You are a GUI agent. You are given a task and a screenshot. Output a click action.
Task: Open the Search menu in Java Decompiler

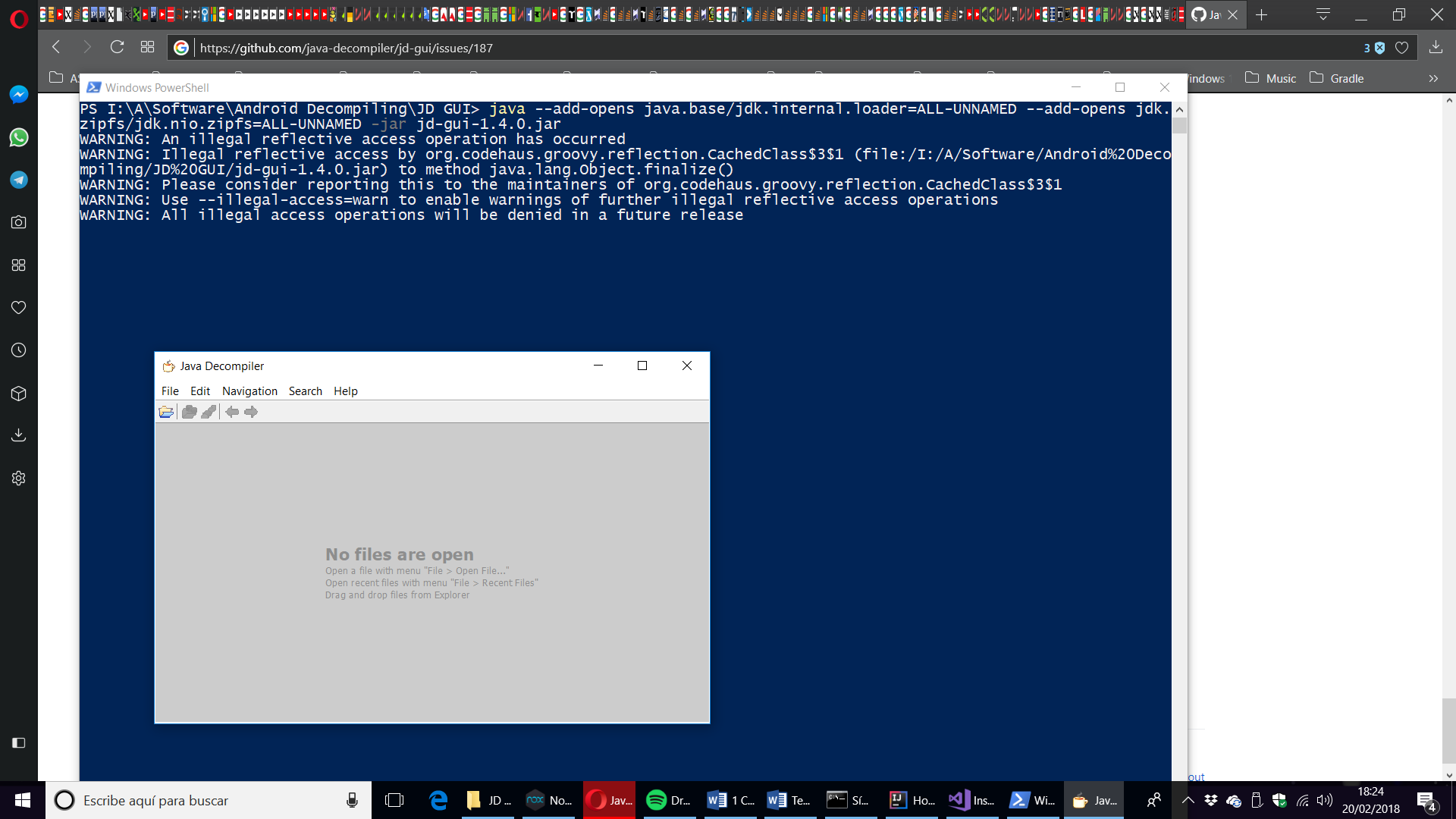click(x=305, y=391)
